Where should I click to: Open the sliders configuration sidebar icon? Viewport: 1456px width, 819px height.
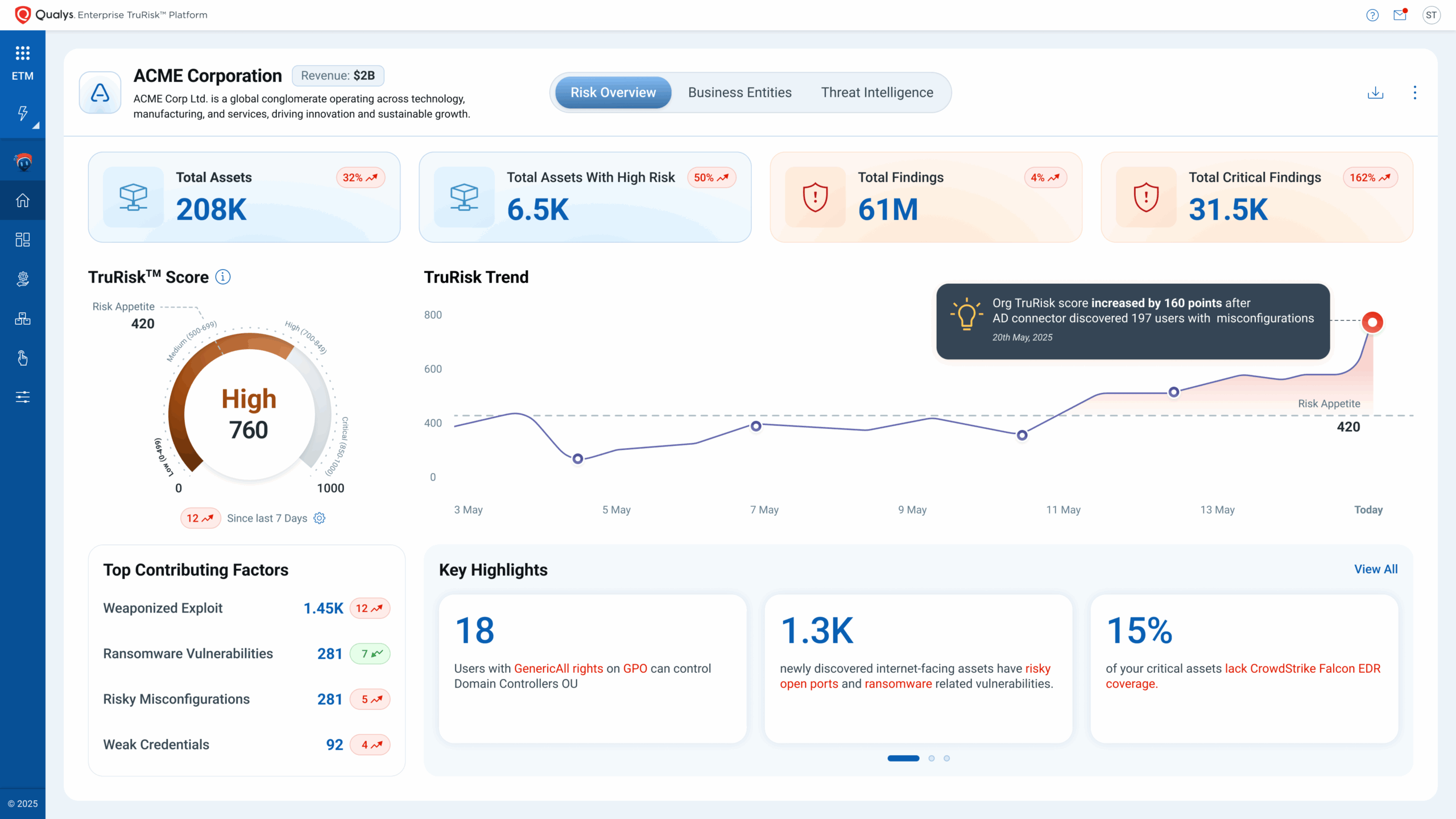pyautogui.click(x=23, y=397)
